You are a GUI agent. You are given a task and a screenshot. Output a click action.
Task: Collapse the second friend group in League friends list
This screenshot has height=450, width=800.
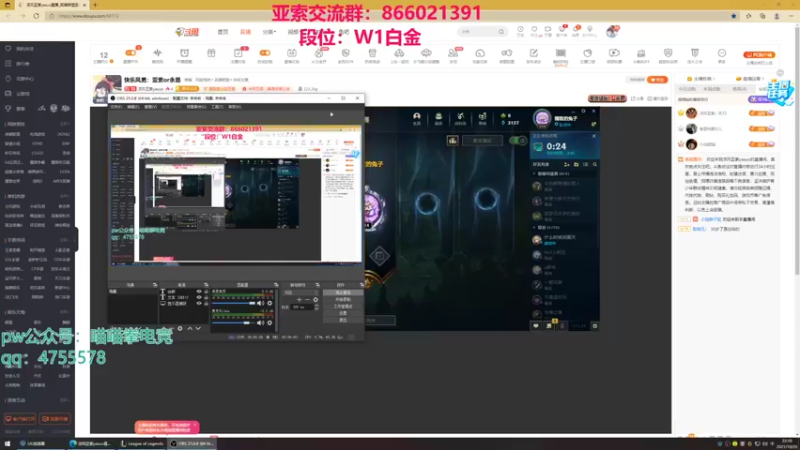pos(534,228)
